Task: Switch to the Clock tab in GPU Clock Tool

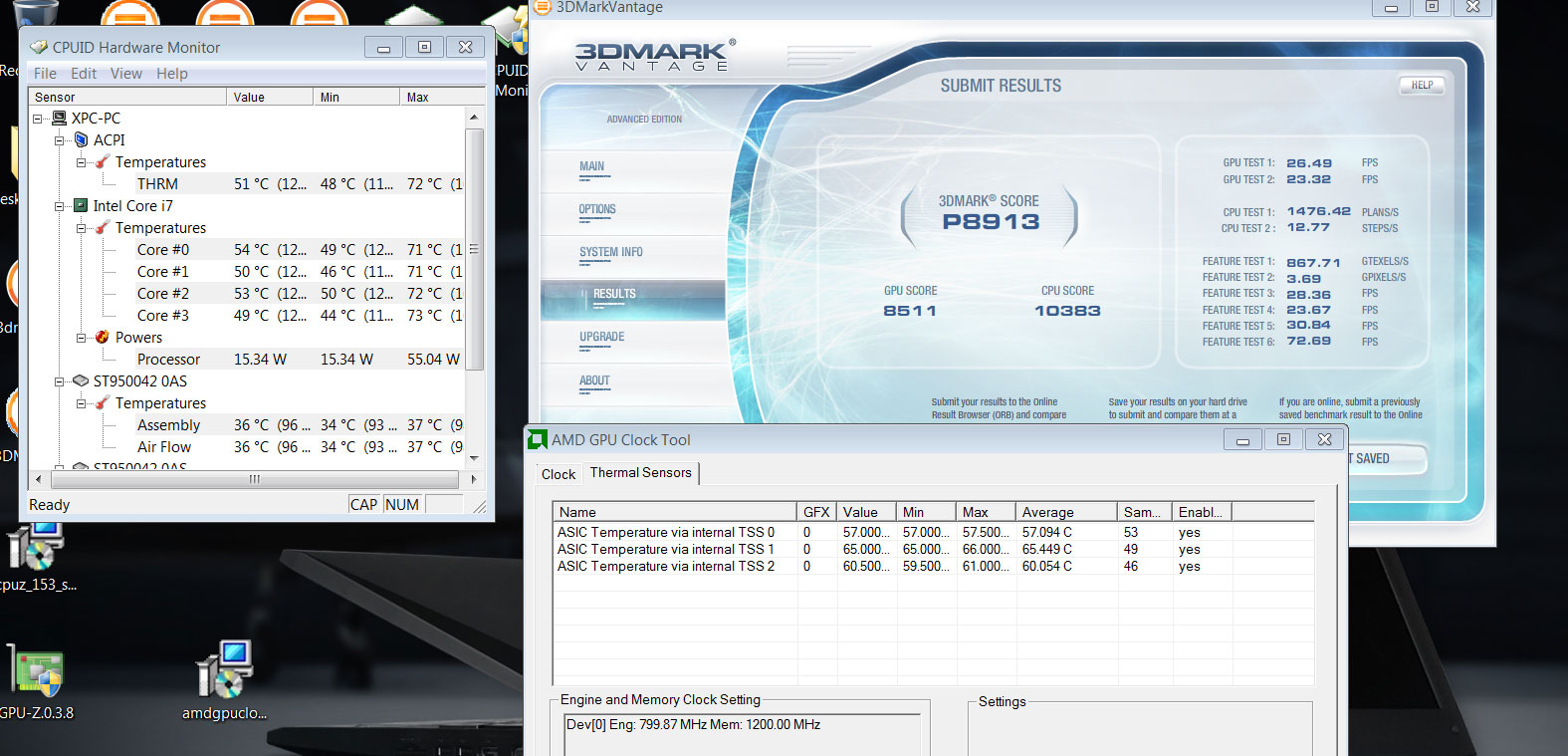Action: (558, 474)
